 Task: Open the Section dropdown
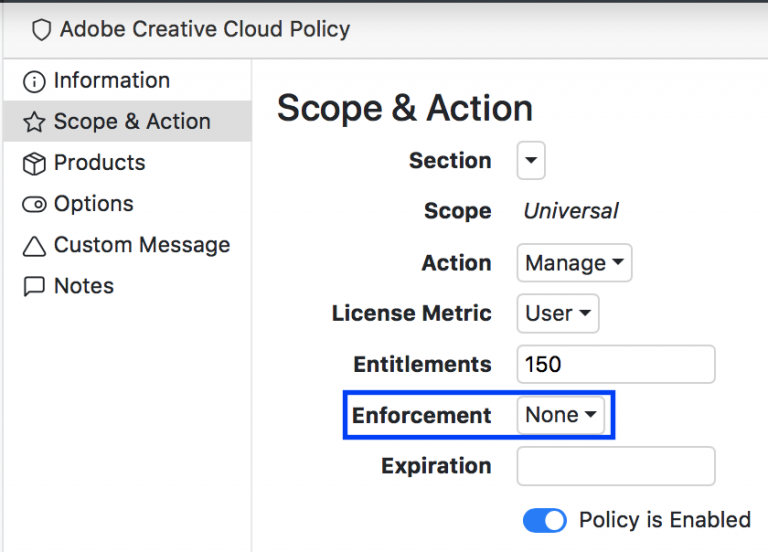click(531, 161)
